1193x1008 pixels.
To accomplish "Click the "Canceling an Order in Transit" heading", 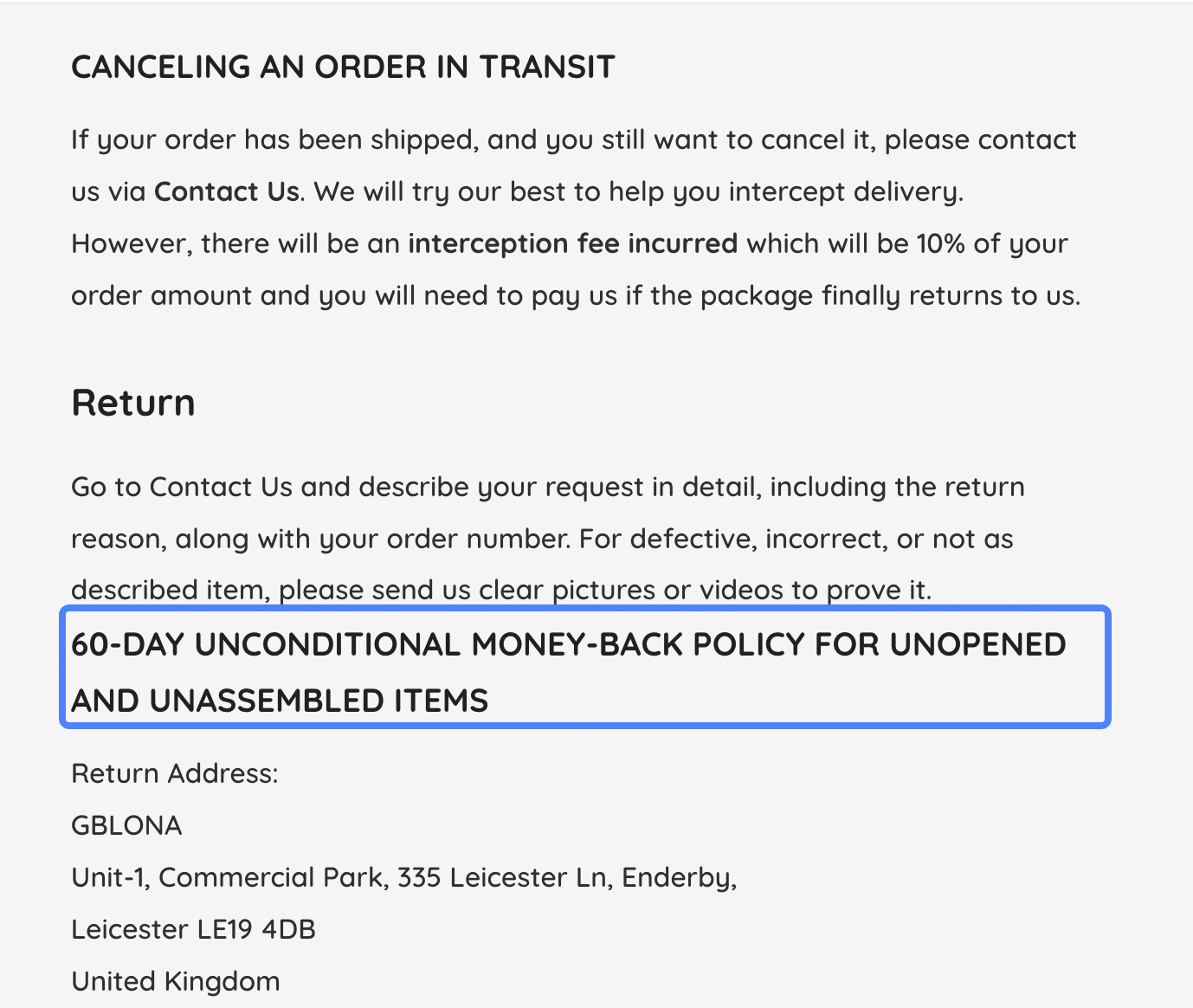I will point(343,67).
